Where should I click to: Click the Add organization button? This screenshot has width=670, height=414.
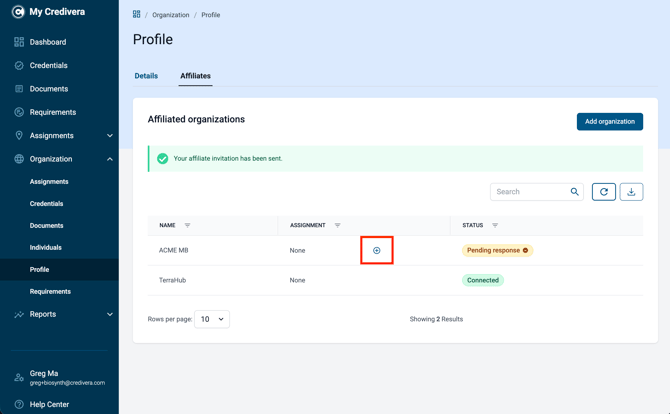[x=610, y=122]
